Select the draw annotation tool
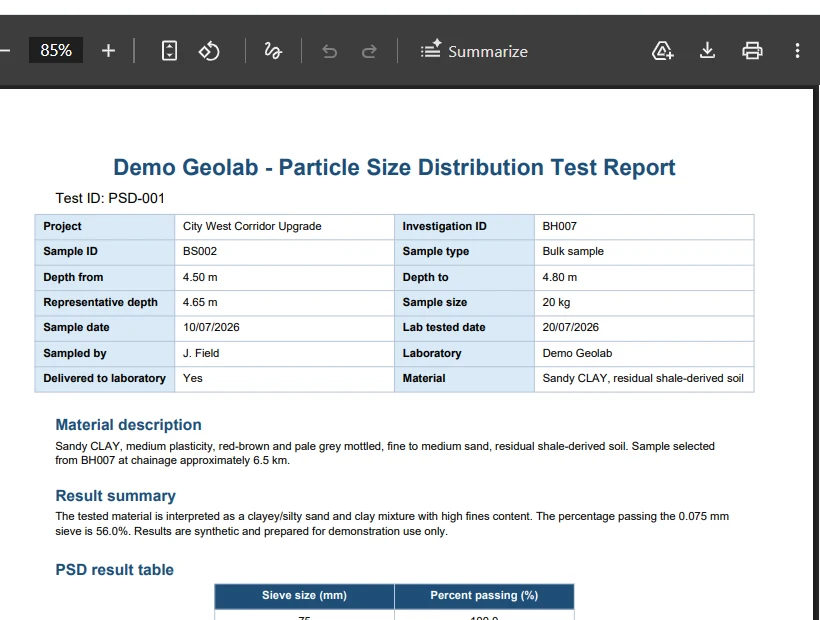 click(273, 51)
